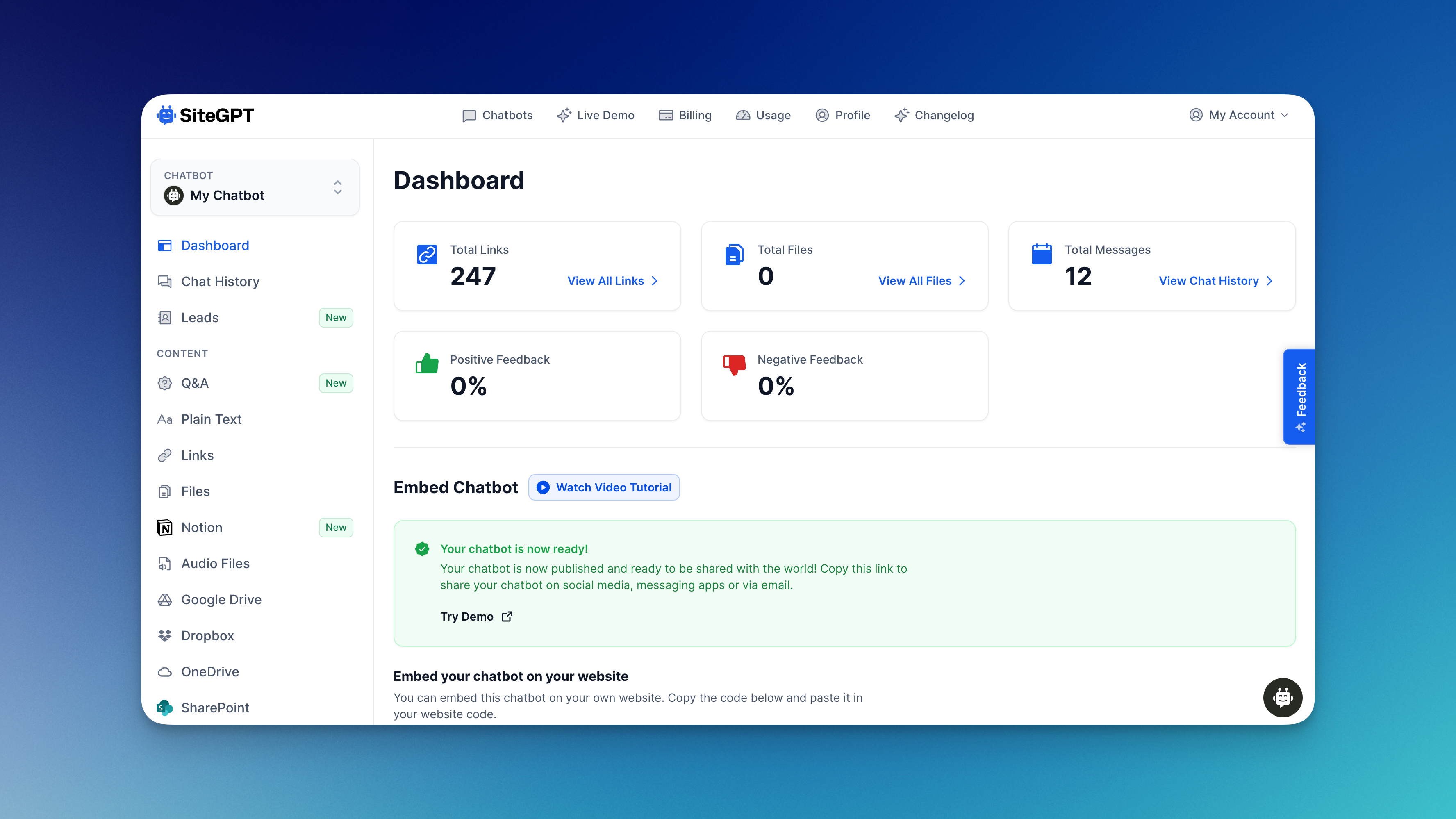Click the Total Links chain icon
1456x819 pixels.
(x=427, y=254)
